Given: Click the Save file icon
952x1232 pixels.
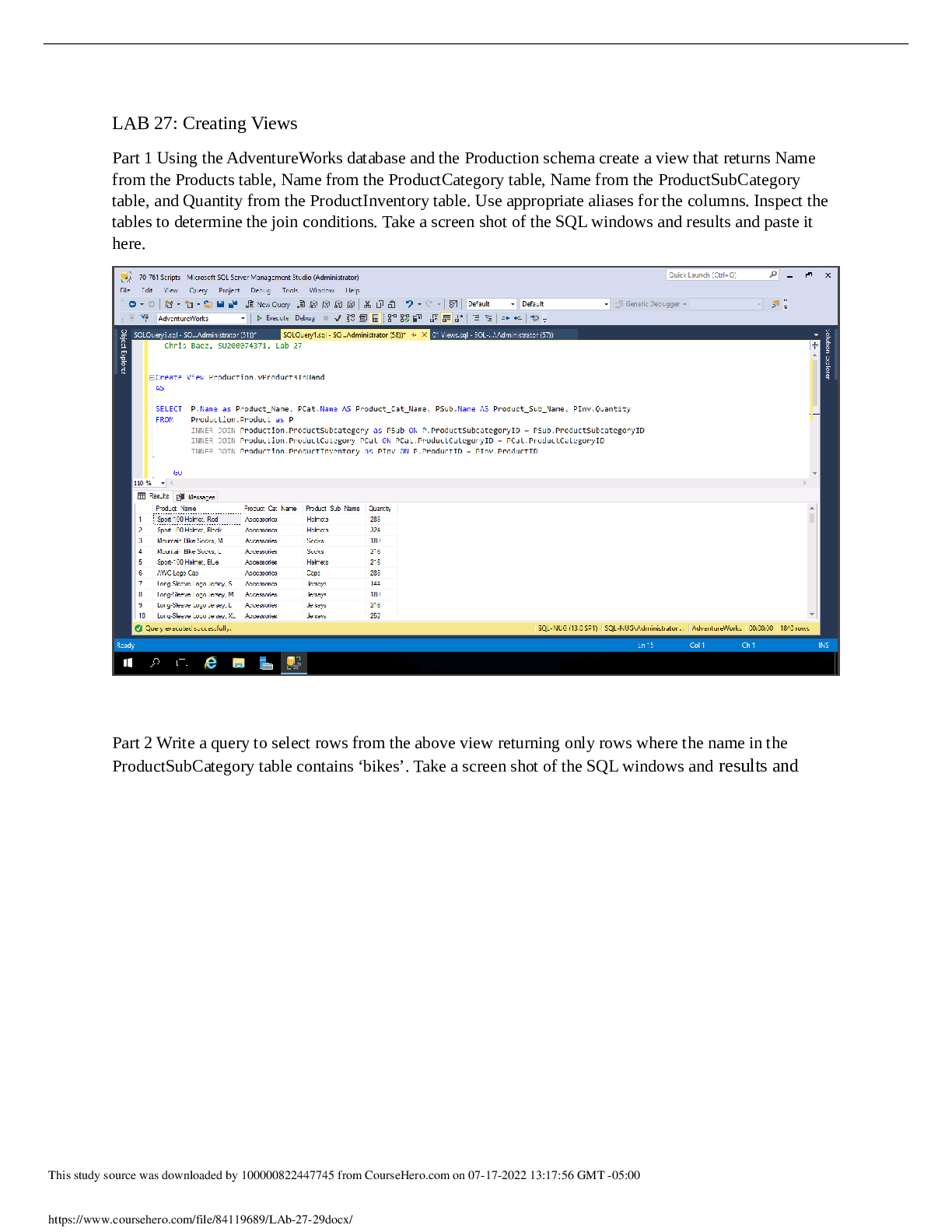Looking at the screenshot, I should click(x=221, y=304).
